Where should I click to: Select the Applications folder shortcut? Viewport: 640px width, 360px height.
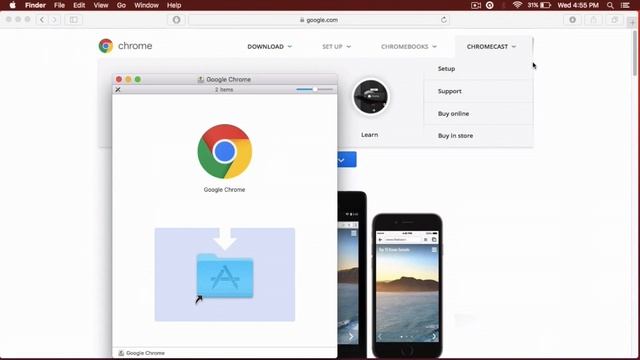pyautogui.click(x=224, y=276)
